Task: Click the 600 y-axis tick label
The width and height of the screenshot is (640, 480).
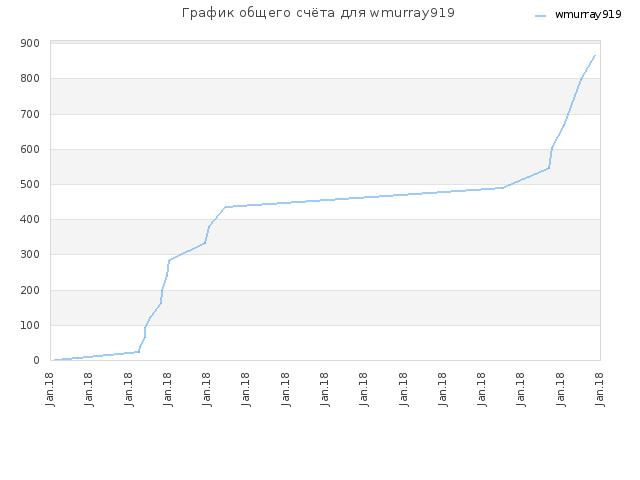Action: click(30, 149)
